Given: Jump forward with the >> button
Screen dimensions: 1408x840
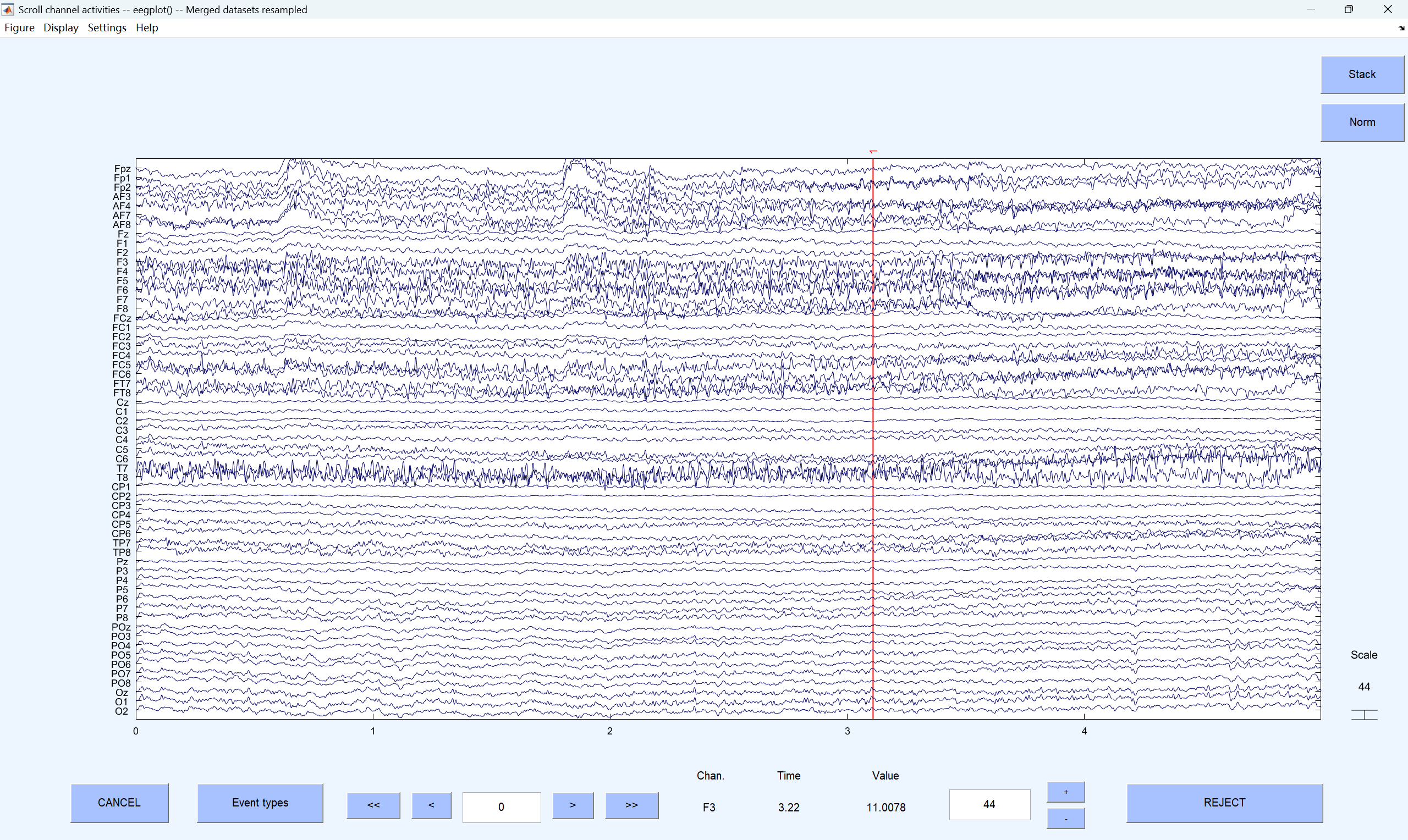Looking at the screenshot, I should click(x=632, y=805).
